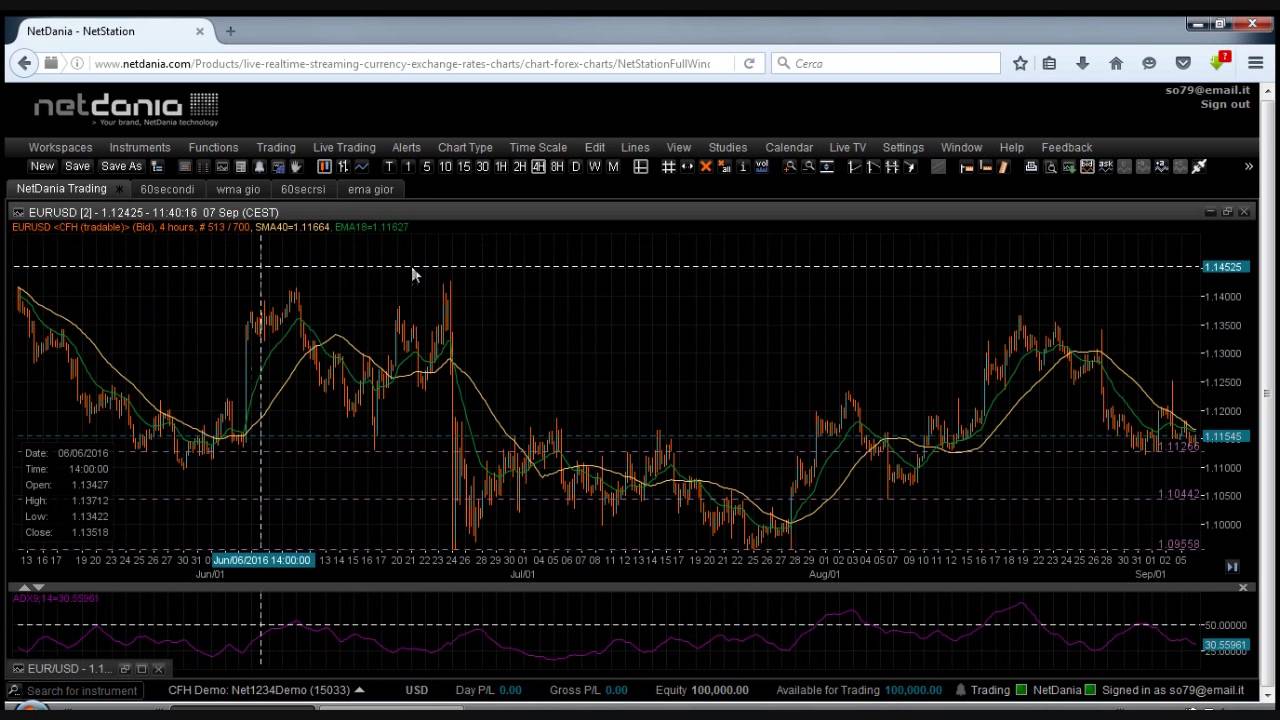1280x720 pixels.
Task: Click the Save As button
Action: [x=121, y=166]
